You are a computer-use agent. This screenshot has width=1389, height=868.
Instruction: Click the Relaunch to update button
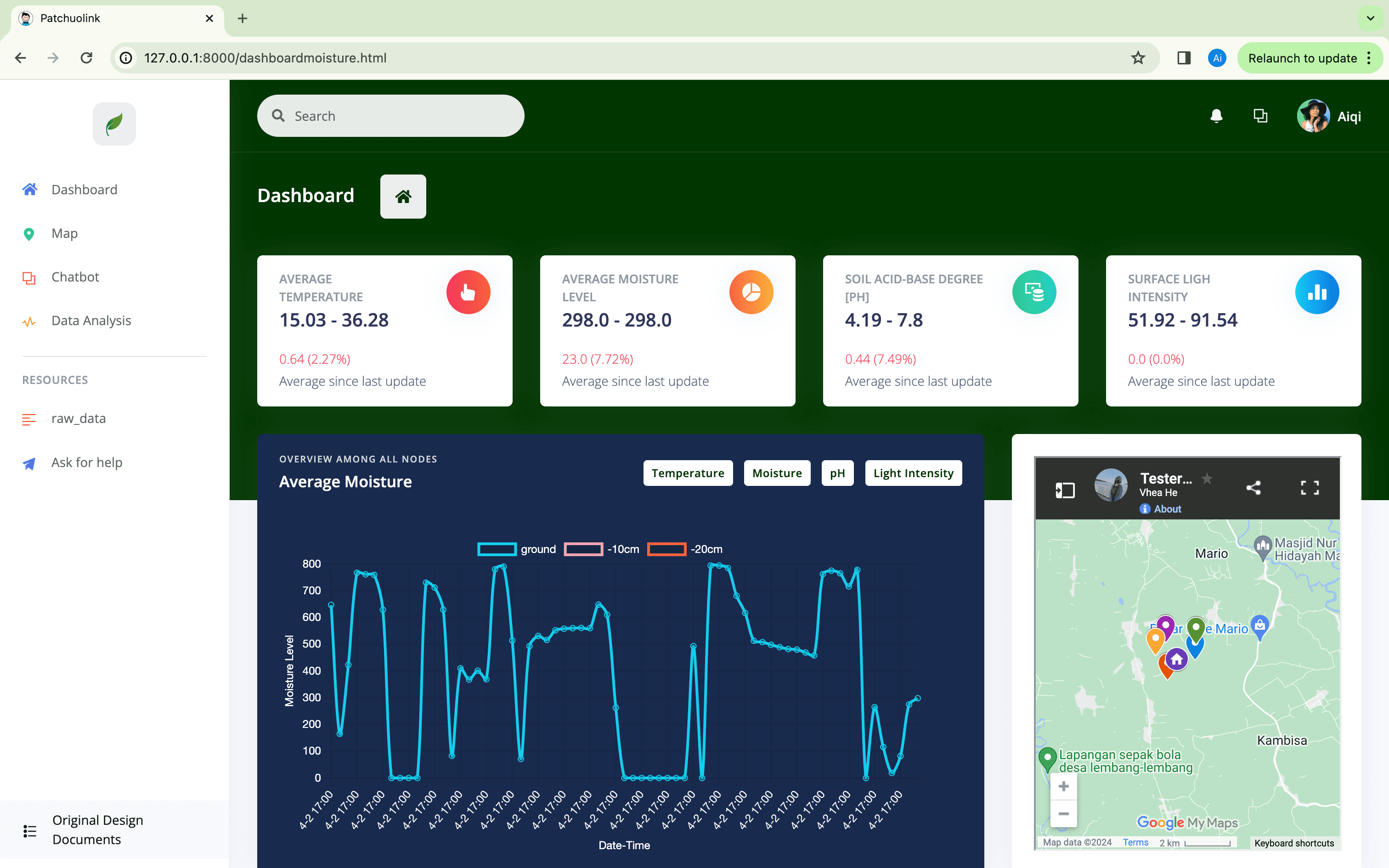(1304, 57)
